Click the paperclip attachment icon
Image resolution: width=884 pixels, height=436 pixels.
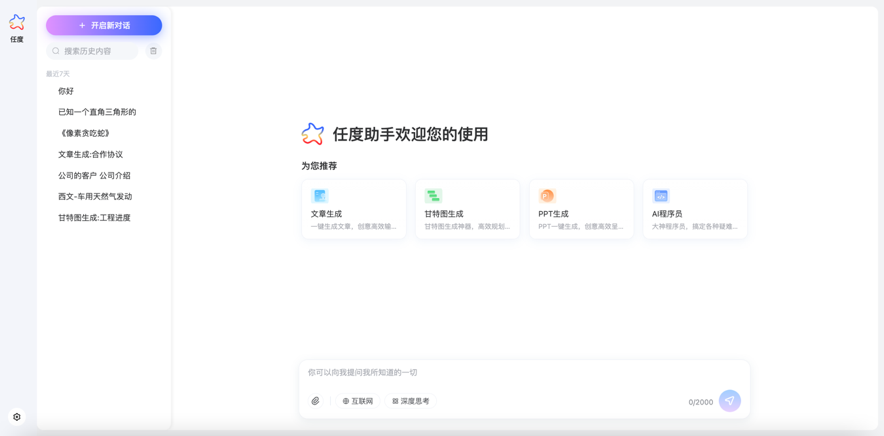pyautogui.click(x=316, y=401)
